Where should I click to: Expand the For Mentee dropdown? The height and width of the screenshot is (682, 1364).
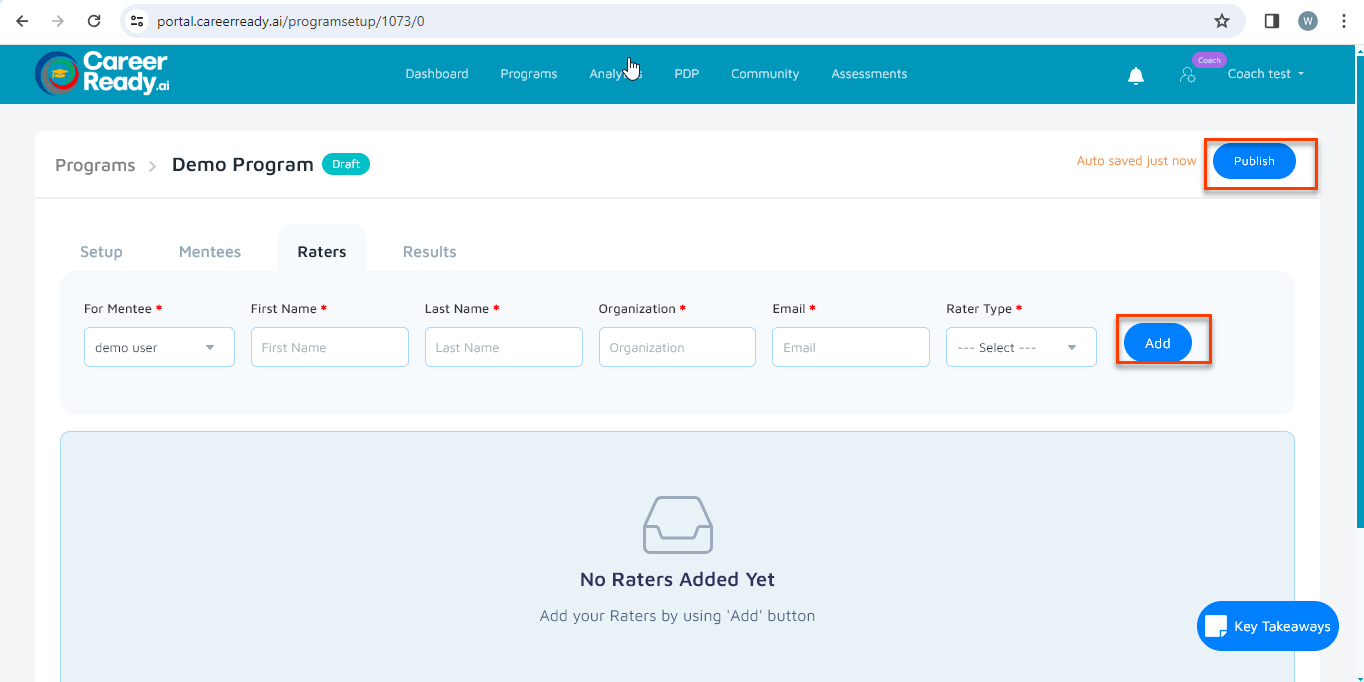[159, 347]
